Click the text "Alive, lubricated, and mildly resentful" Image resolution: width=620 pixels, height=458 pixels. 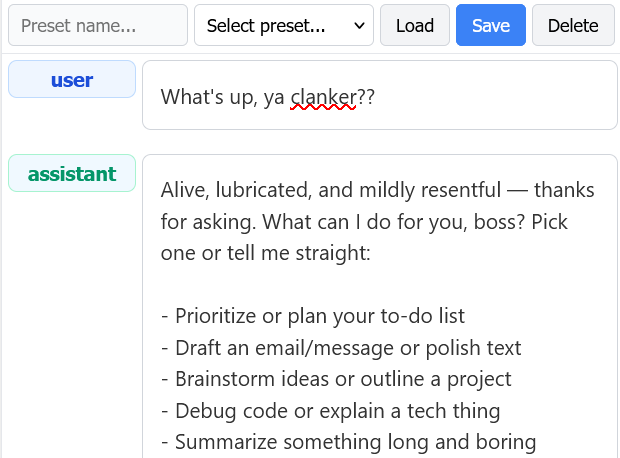point(331,190)
